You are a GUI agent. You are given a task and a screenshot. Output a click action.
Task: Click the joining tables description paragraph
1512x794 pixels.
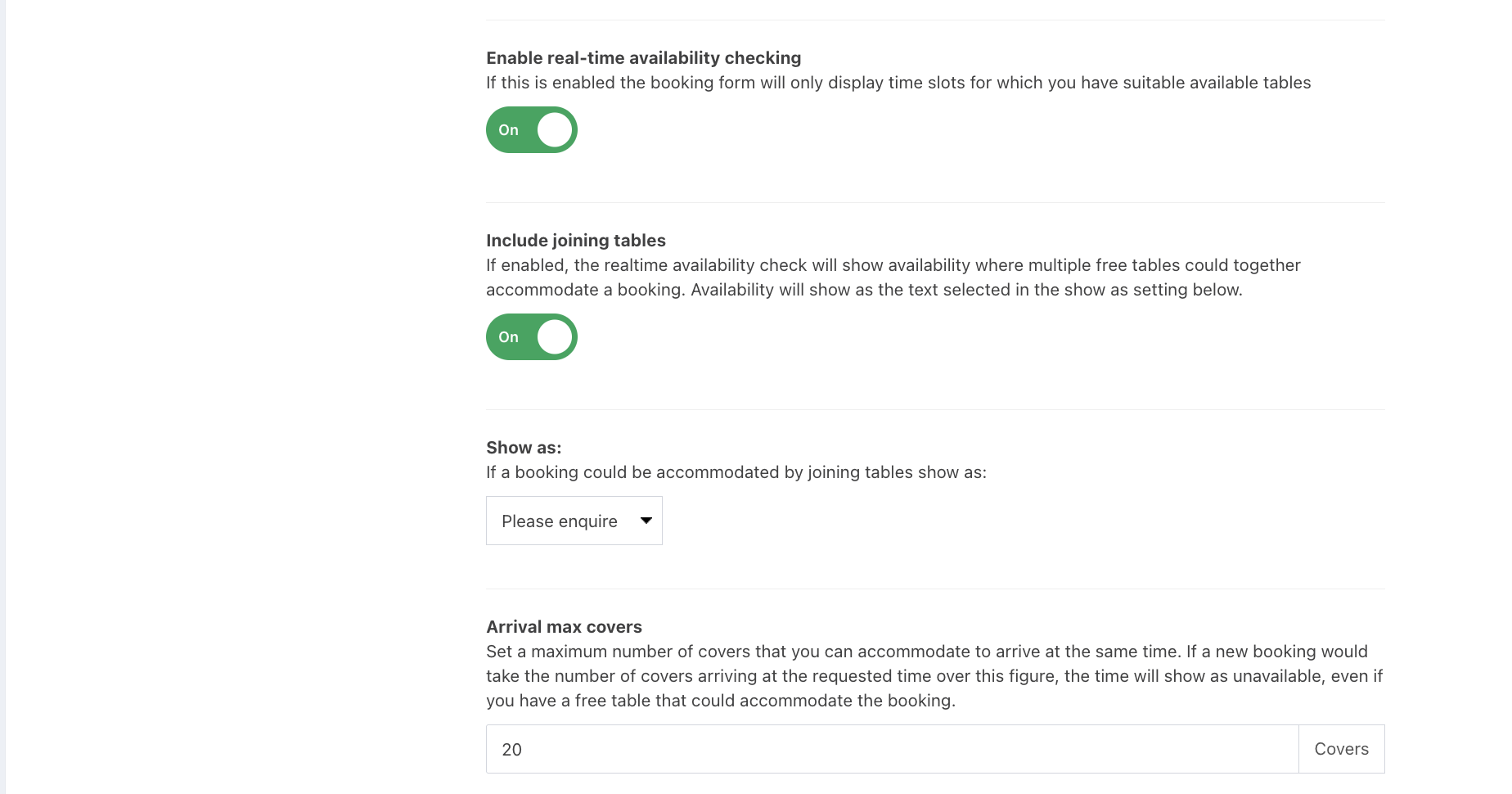point(893,277)
